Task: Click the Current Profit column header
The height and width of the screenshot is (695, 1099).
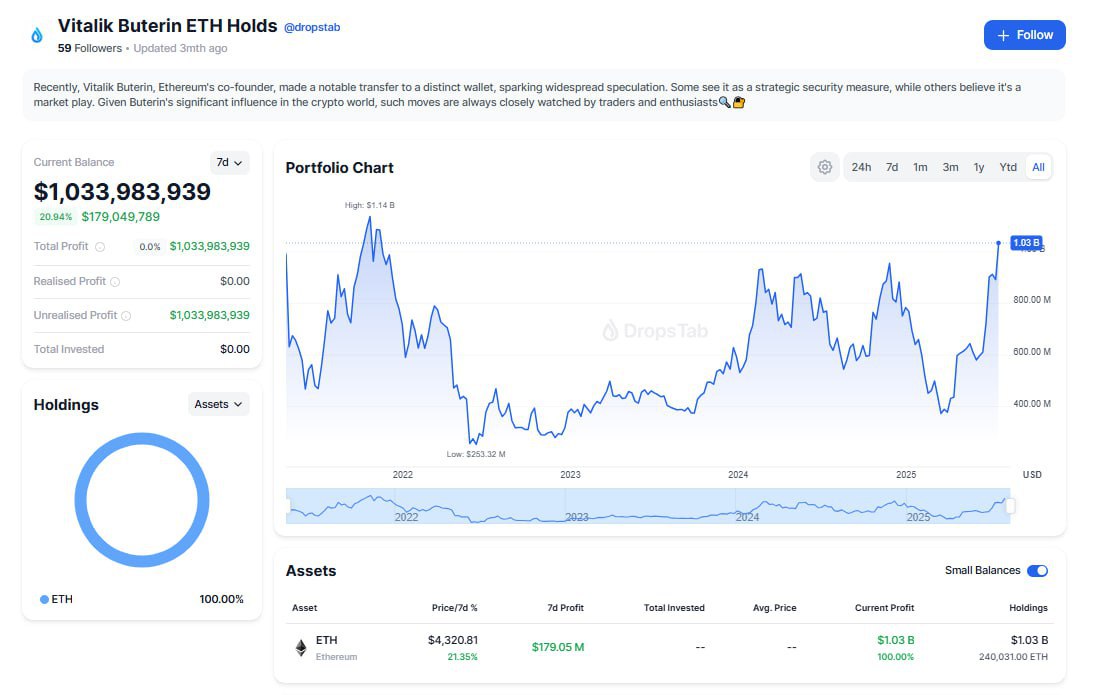Action: [x=885, y=608]
